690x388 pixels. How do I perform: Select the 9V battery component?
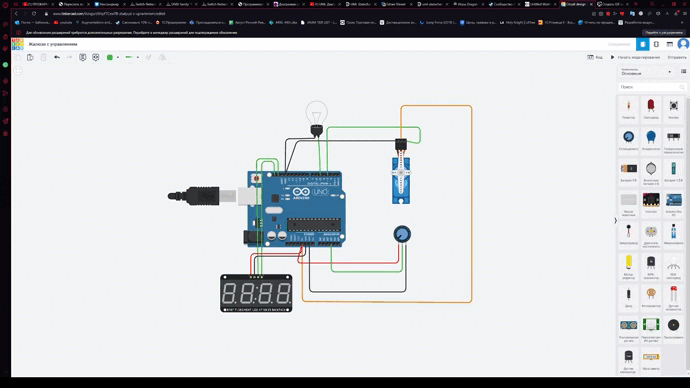(628, 171)
